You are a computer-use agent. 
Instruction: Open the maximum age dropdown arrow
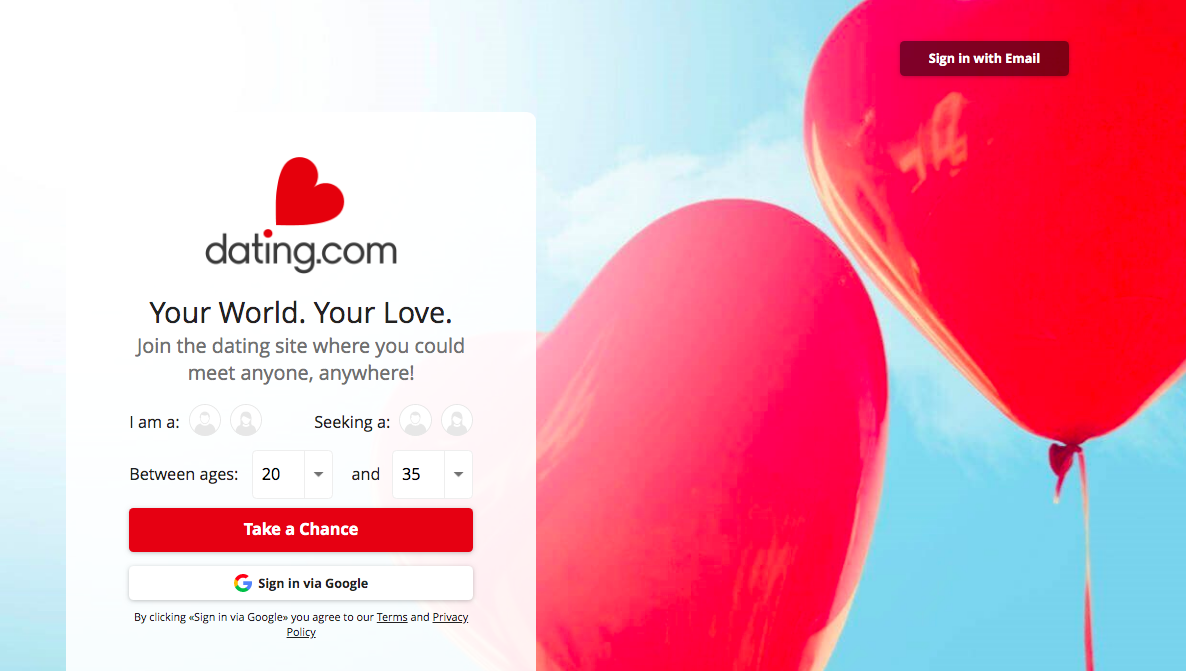458,474
